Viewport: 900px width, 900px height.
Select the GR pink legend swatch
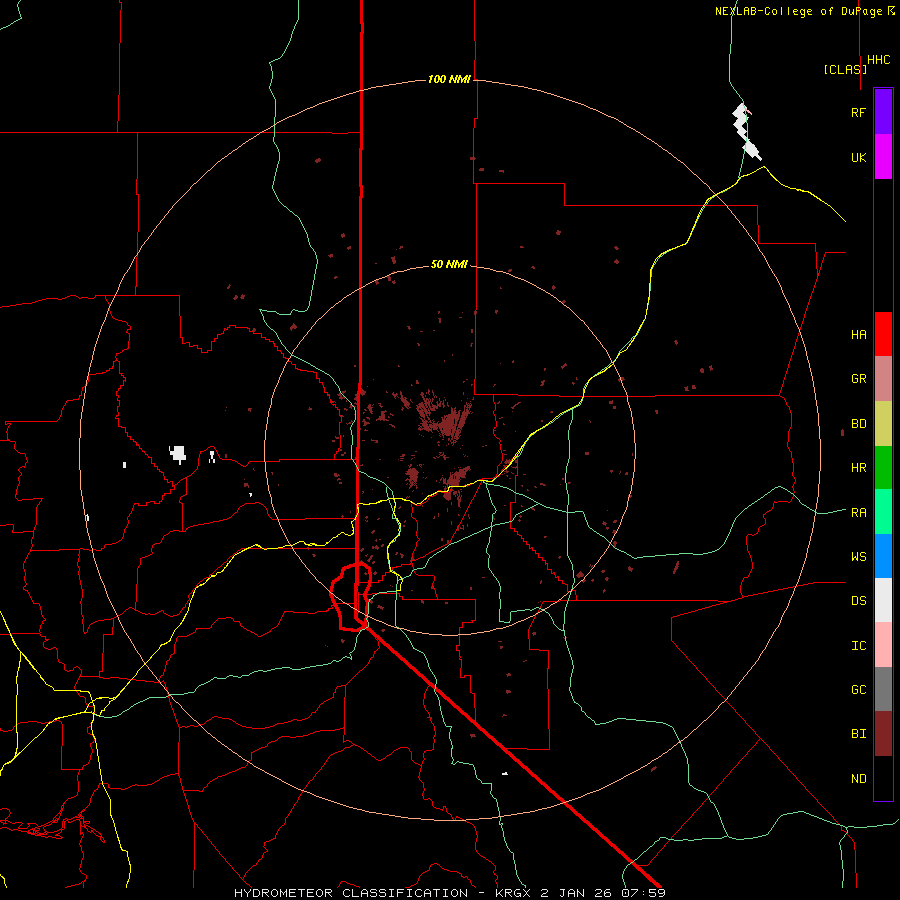(x=883, y=378)
